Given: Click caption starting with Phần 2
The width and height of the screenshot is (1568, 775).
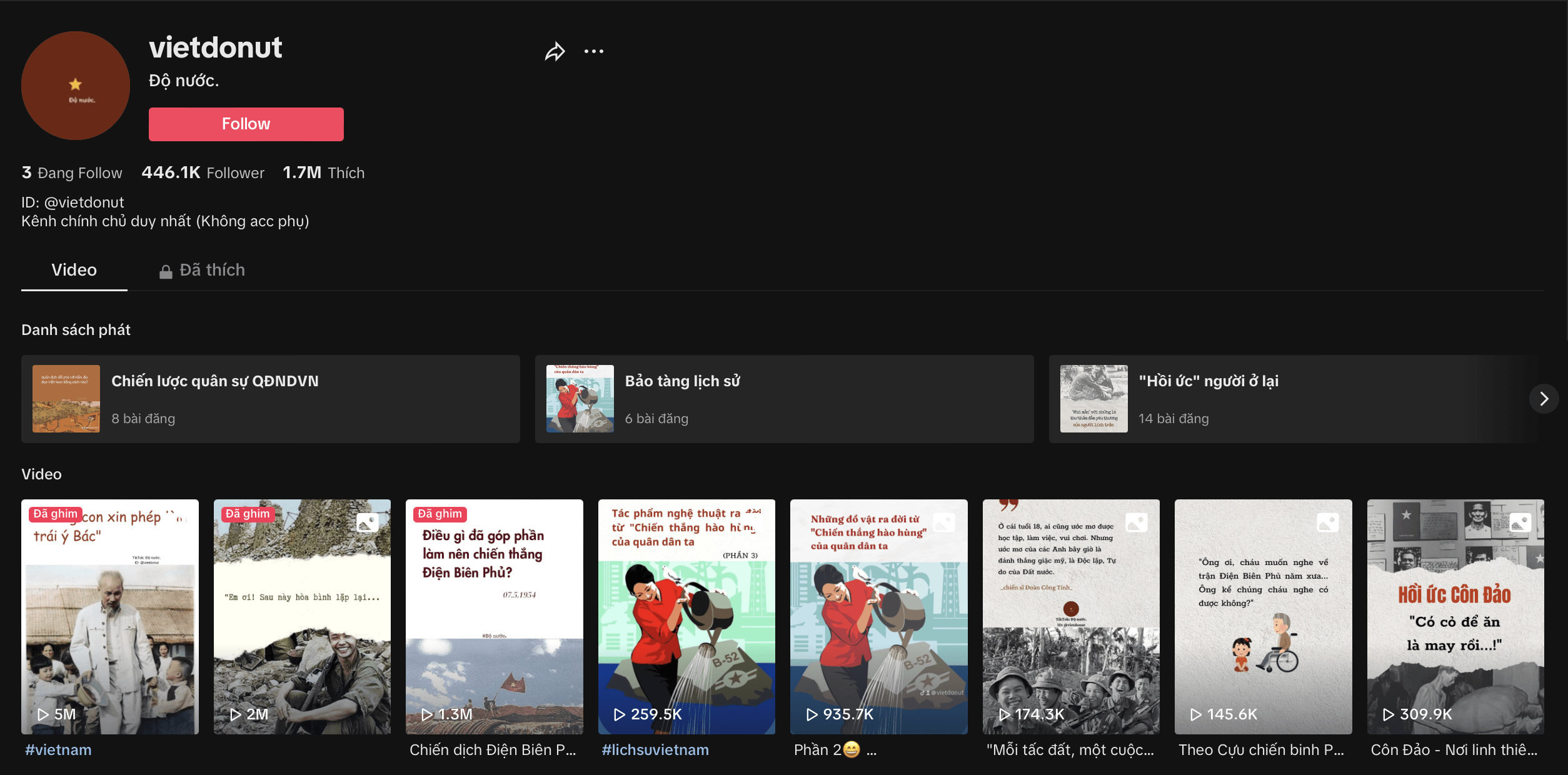Looking at the screenshot, I should 835,750.
